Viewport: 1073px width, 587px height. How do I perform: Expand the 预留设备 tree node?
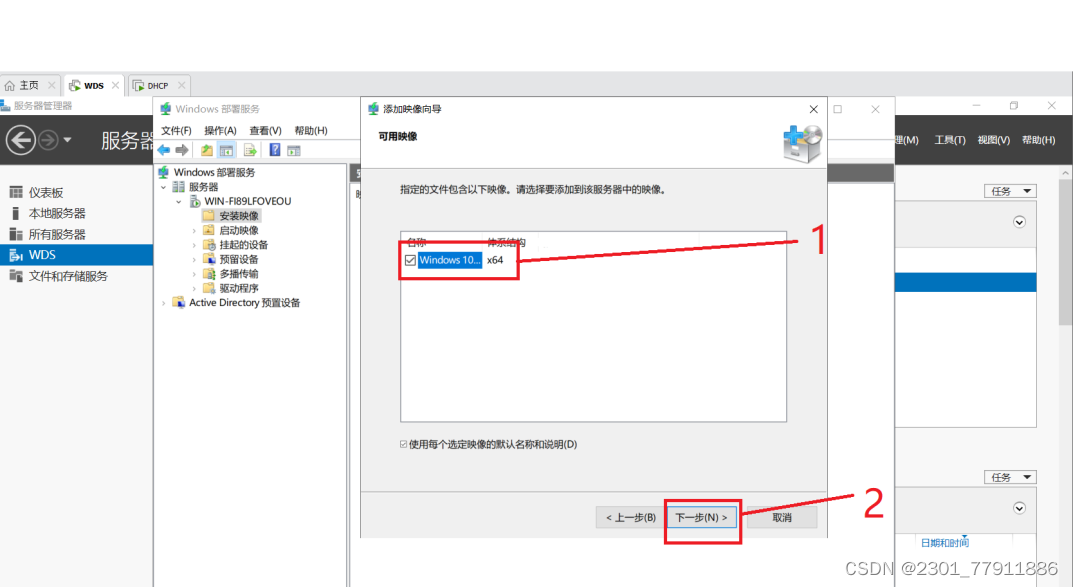(194, 259)
